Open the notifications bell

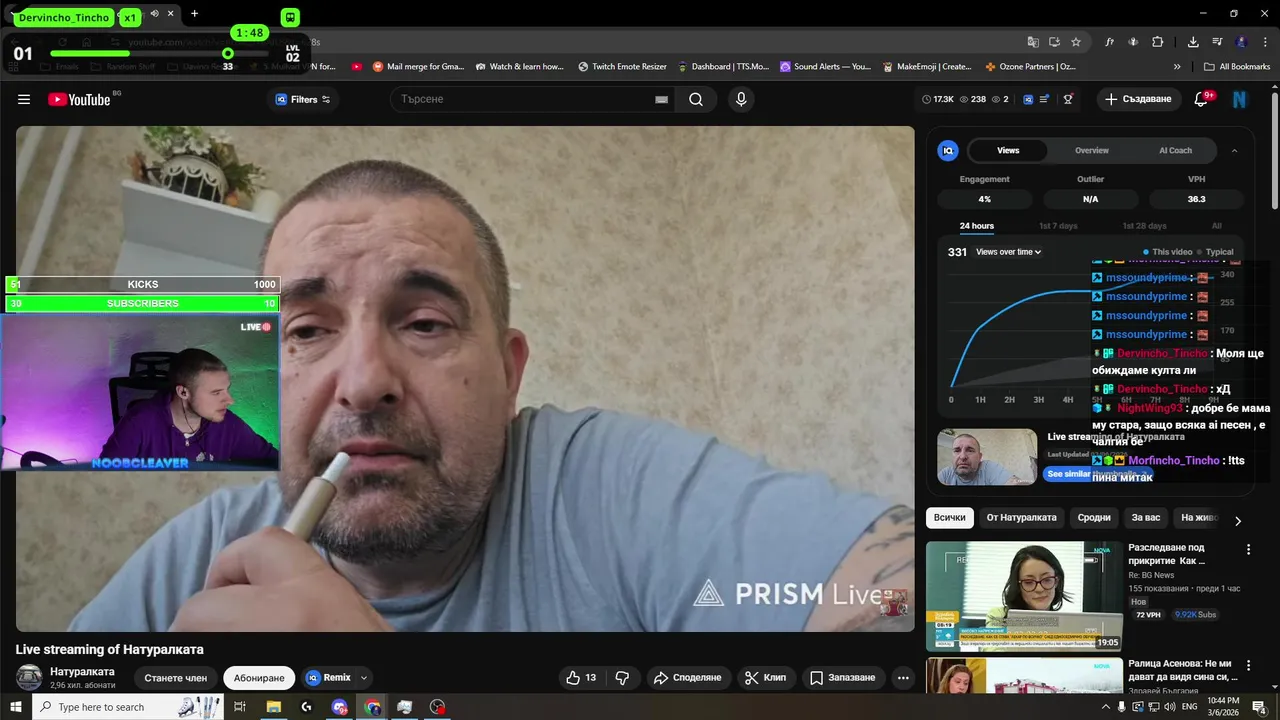tap(1203, 99)
